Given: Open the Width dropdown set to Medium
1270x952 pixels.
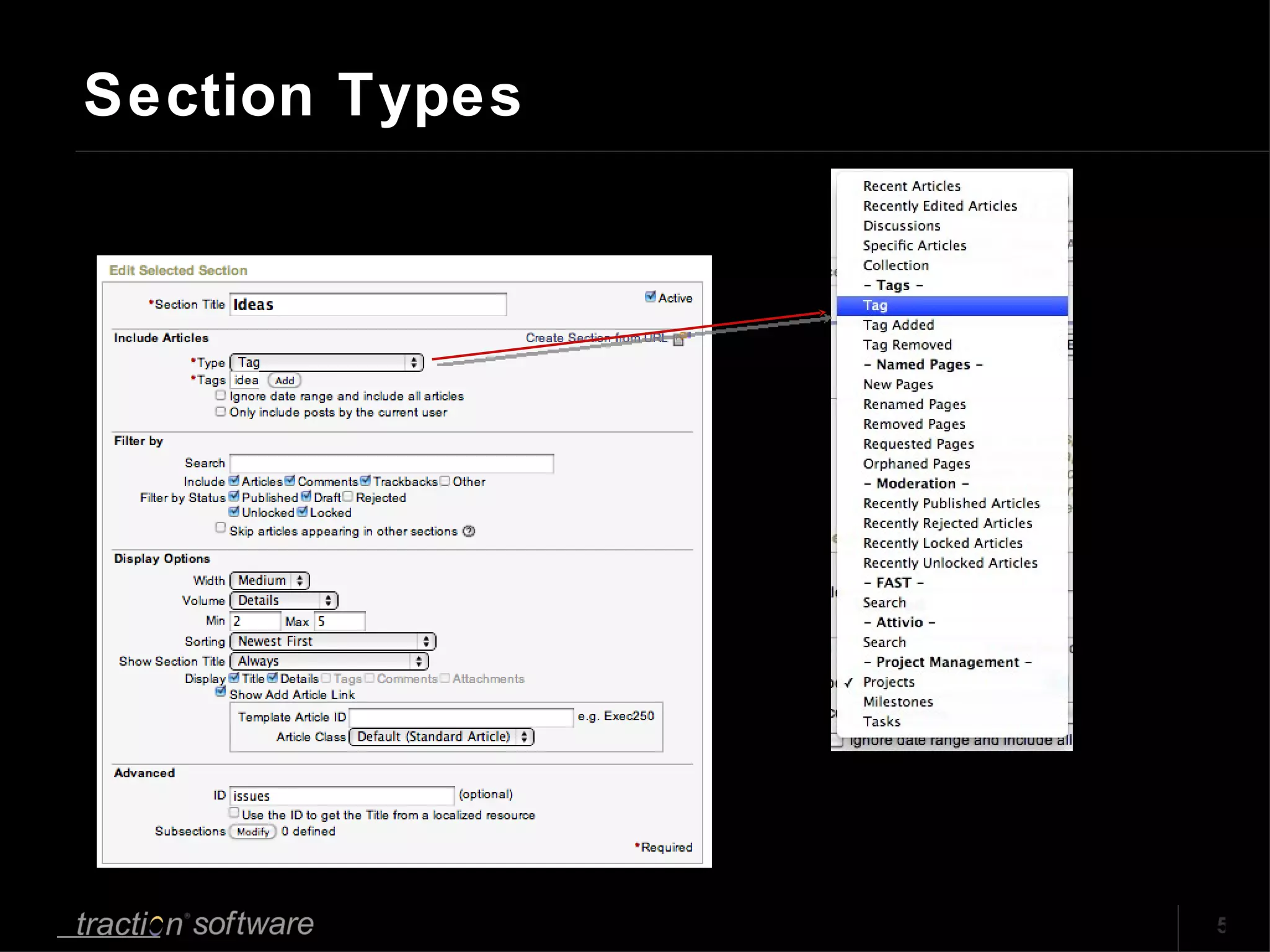Looking at the screenshot, I should click(270, 581).
